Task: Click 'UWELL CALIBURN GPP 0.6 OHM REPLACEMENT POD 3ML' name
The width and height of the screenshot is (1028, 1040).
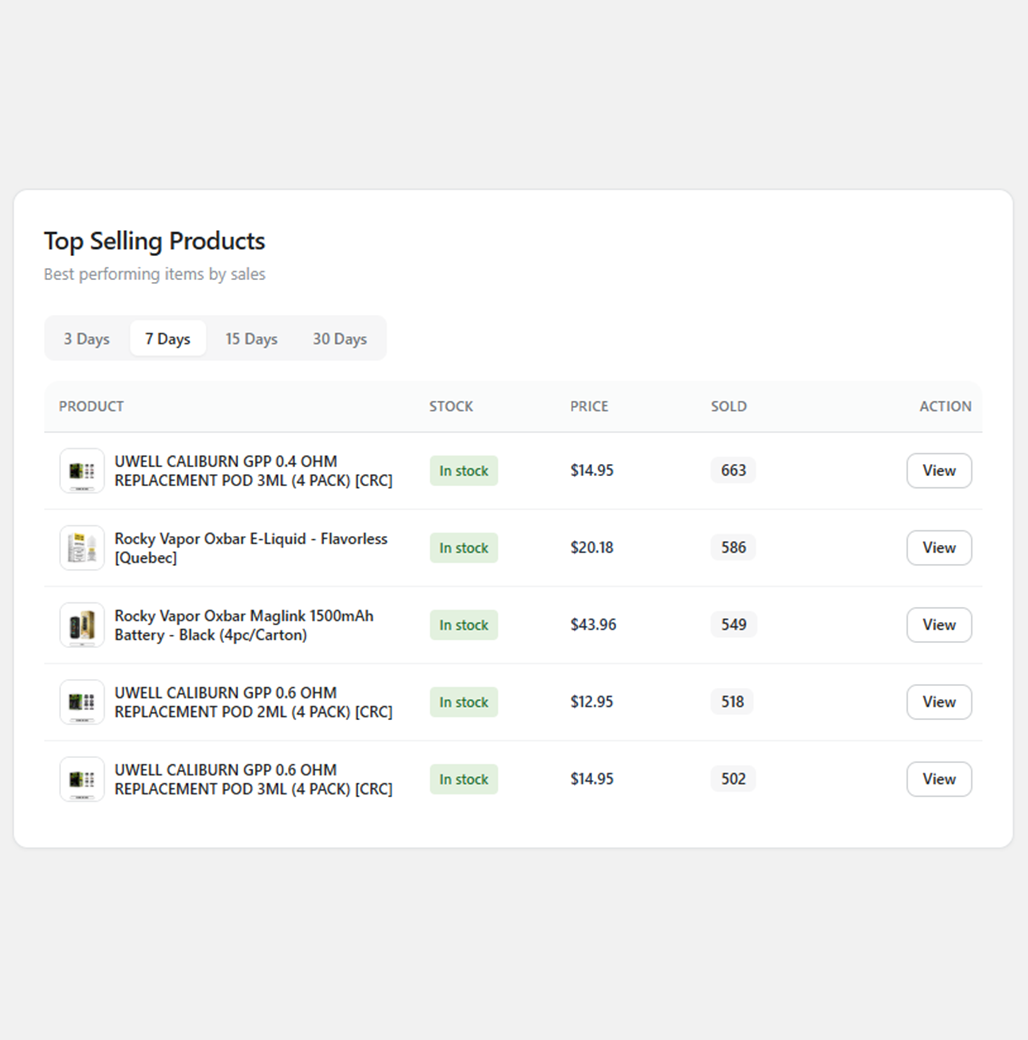Action: tap(253, 779)
